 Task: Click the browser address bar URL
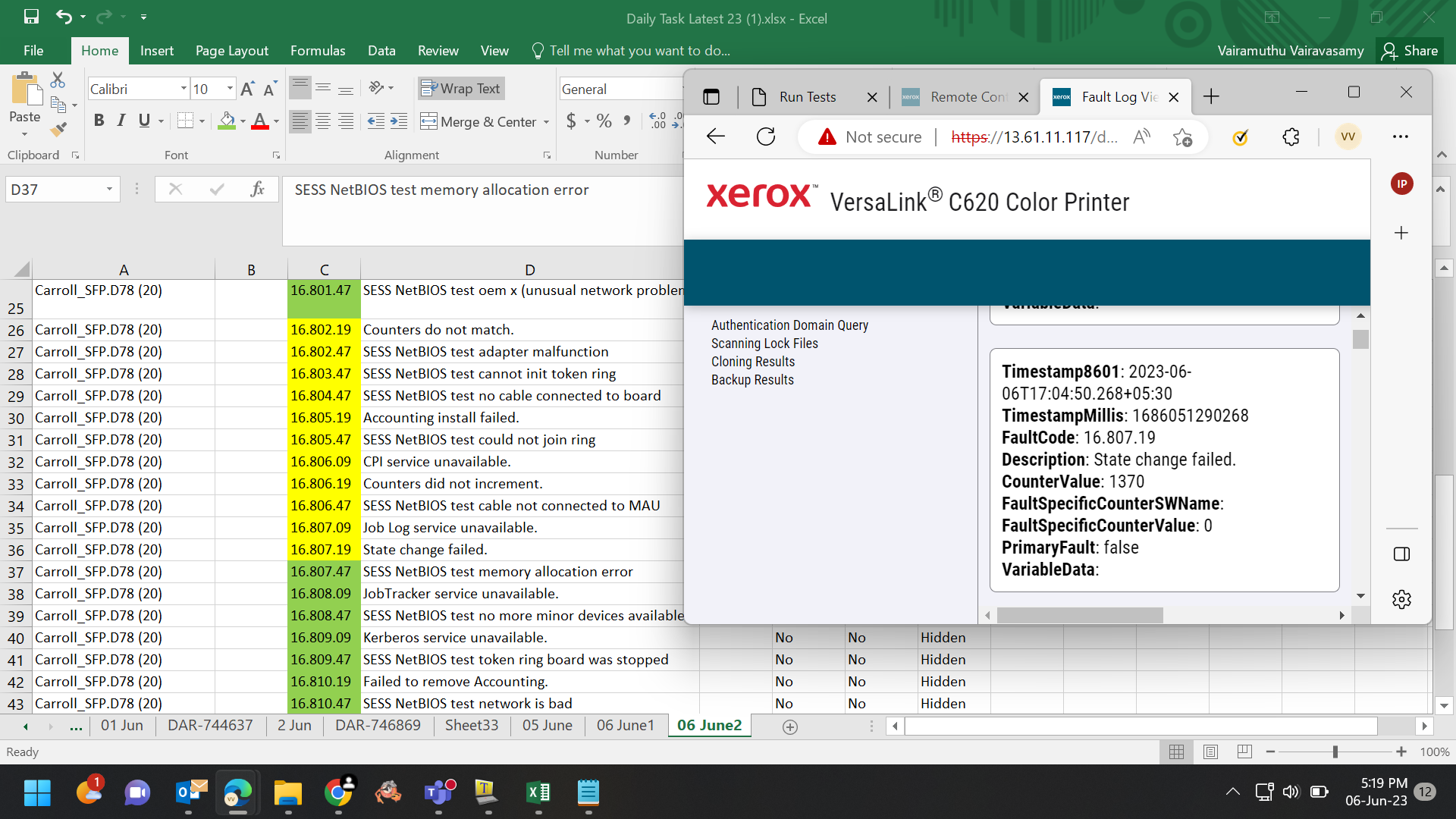point(1034,137)
